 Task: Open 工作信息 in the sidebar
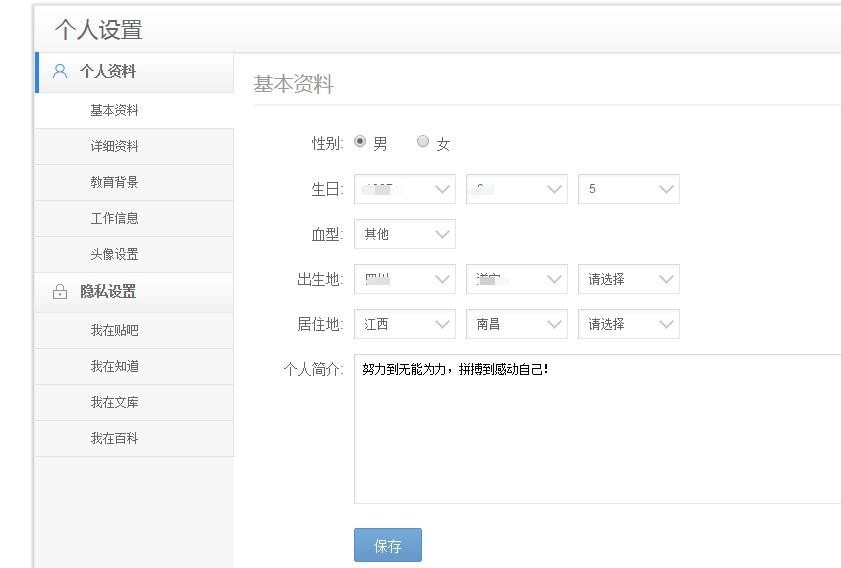[134, 218]
